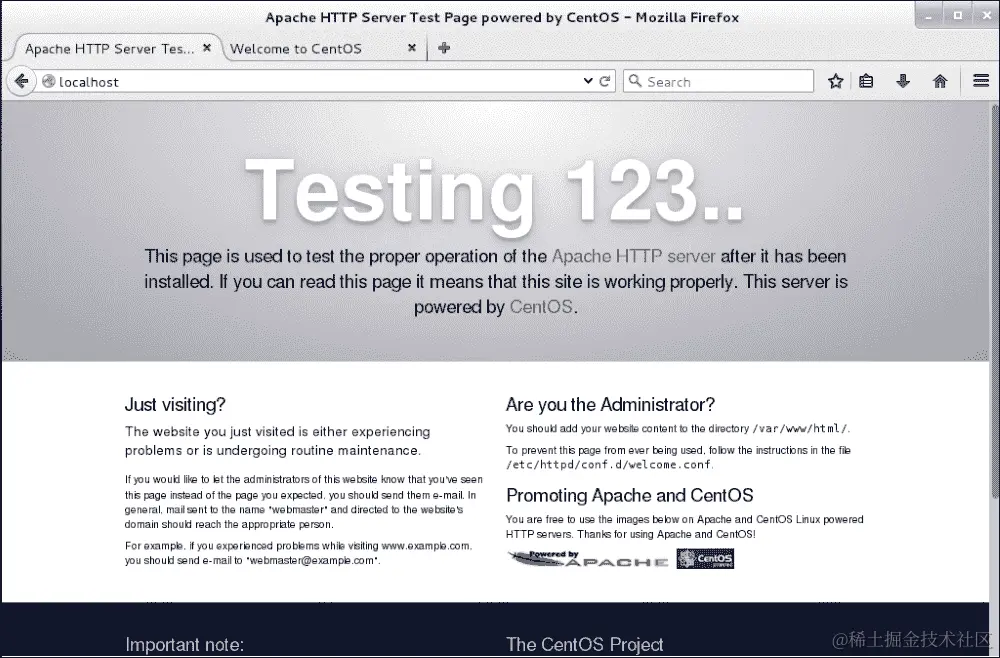Viewport: 1000px width, 658px height.
Task: Click 'www.example.com' text
Action: [425, 546]
